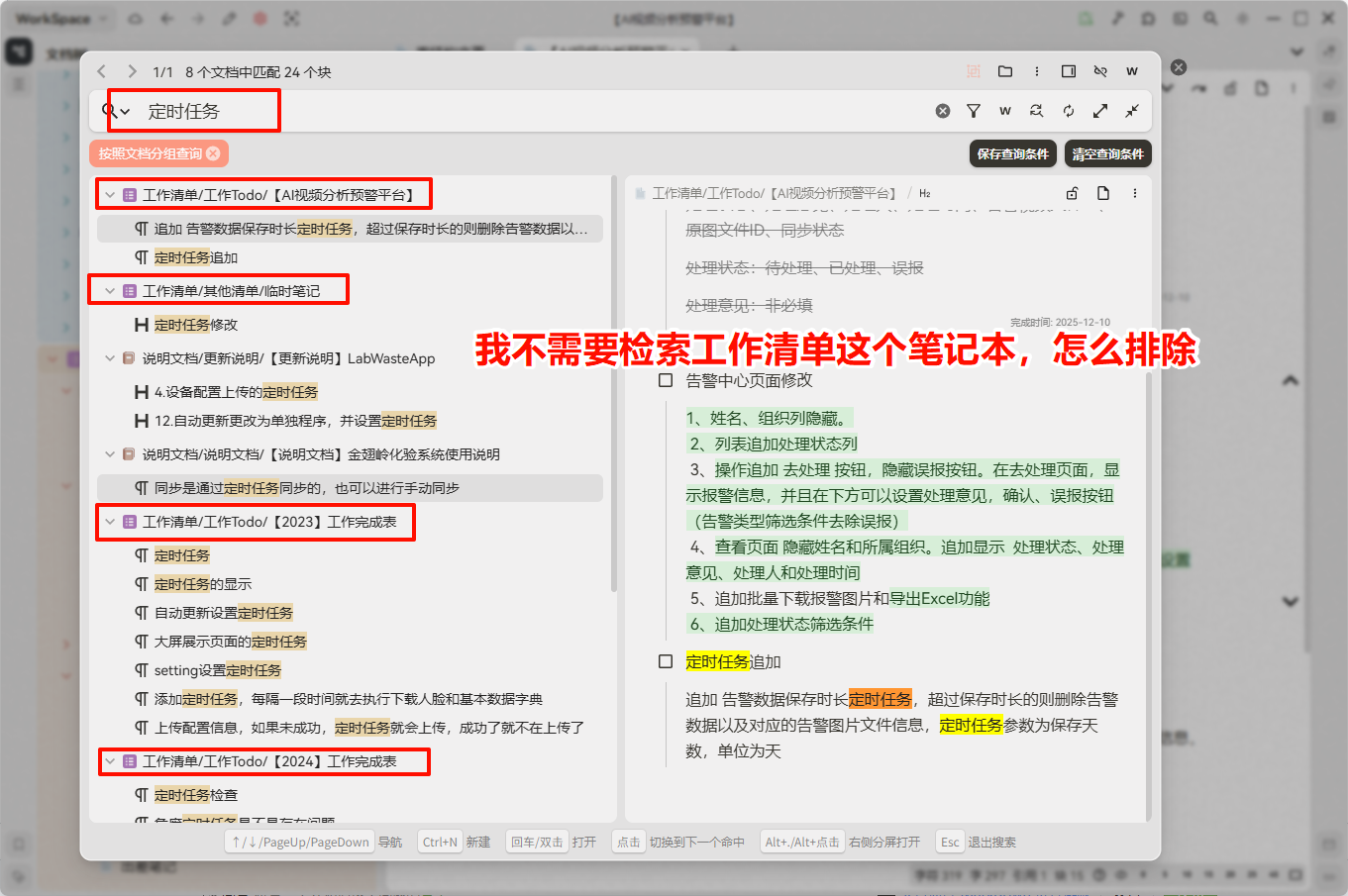Open the three-dot more menu in search header
This screenshot has width=1348, height=896.
pos(1037,71)
